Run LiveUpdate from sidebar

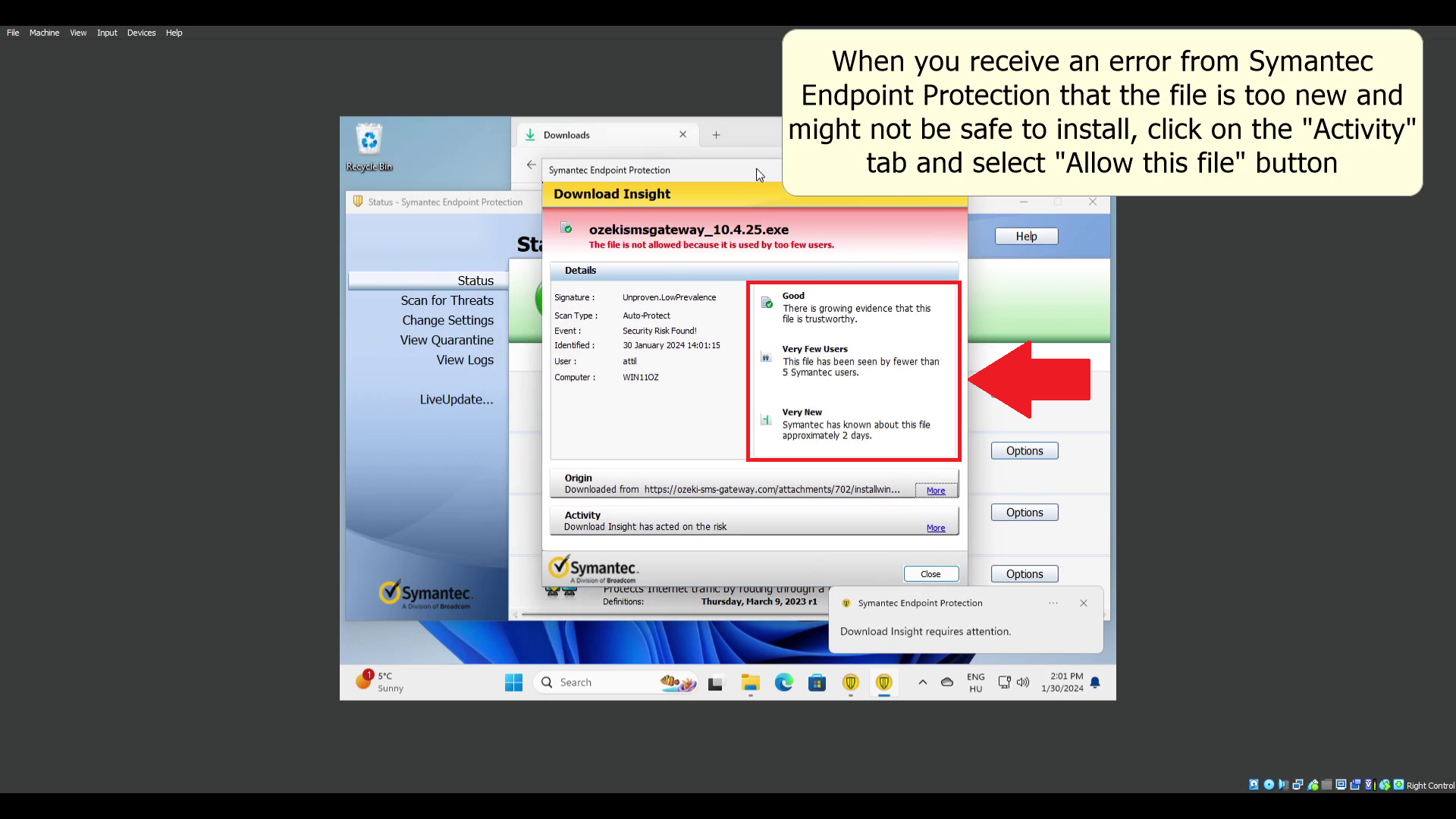coord(457,399)
